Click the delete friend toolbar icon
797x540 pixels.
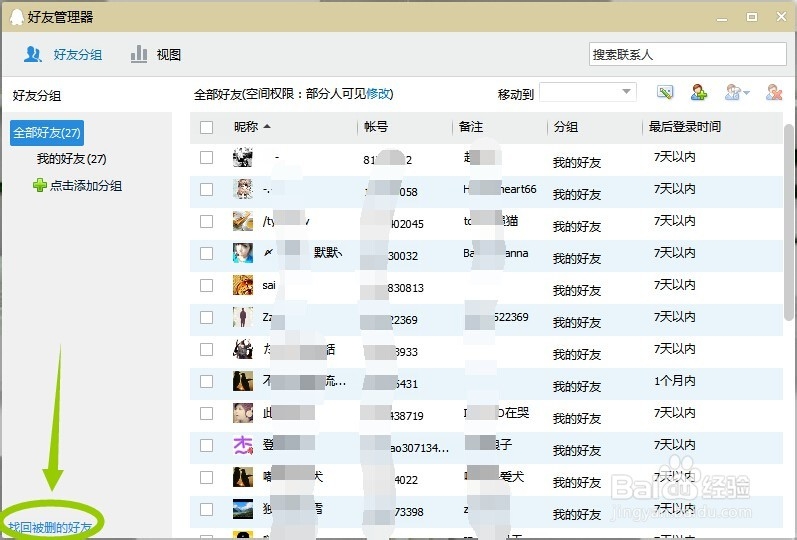click(x=774, y=92)
